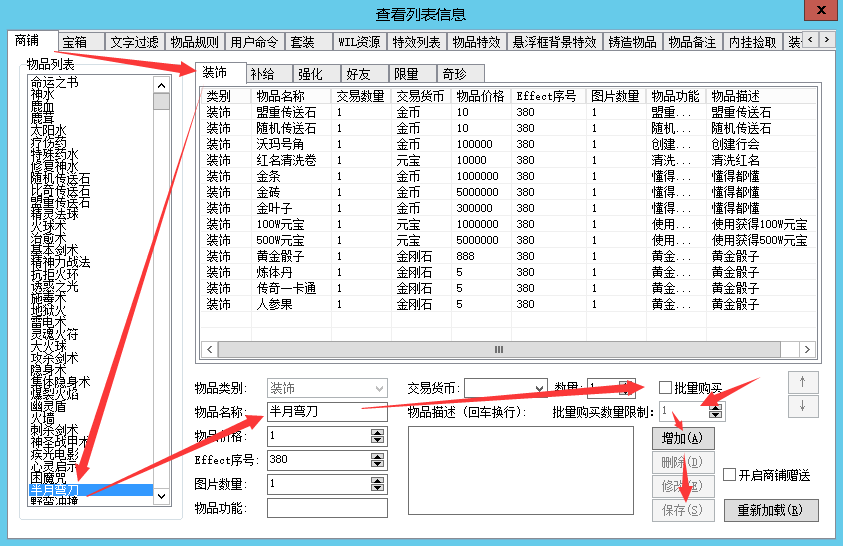Click the move-down arrow button

[x=802, y=406]
